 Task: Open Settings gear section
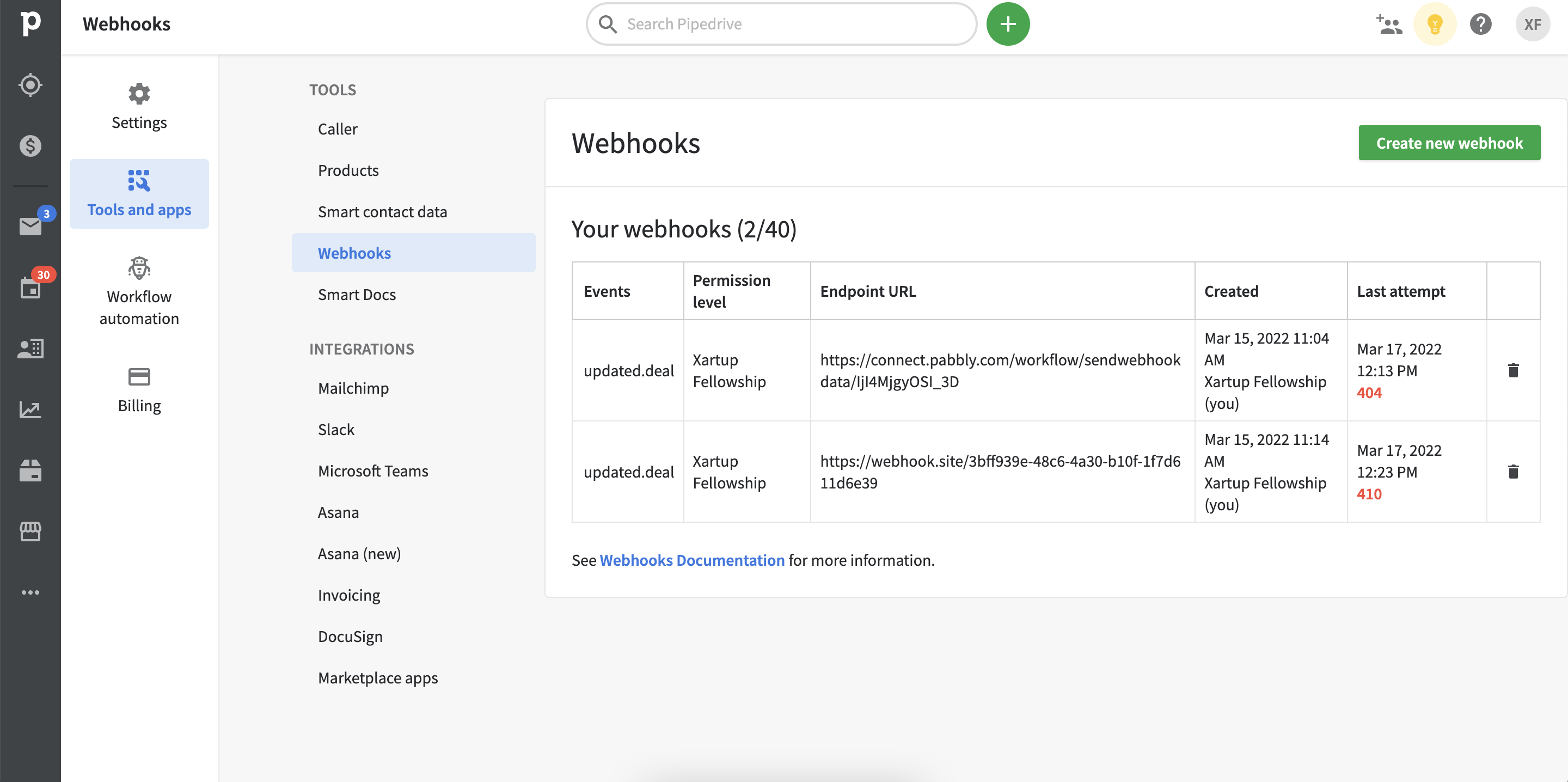139,107
